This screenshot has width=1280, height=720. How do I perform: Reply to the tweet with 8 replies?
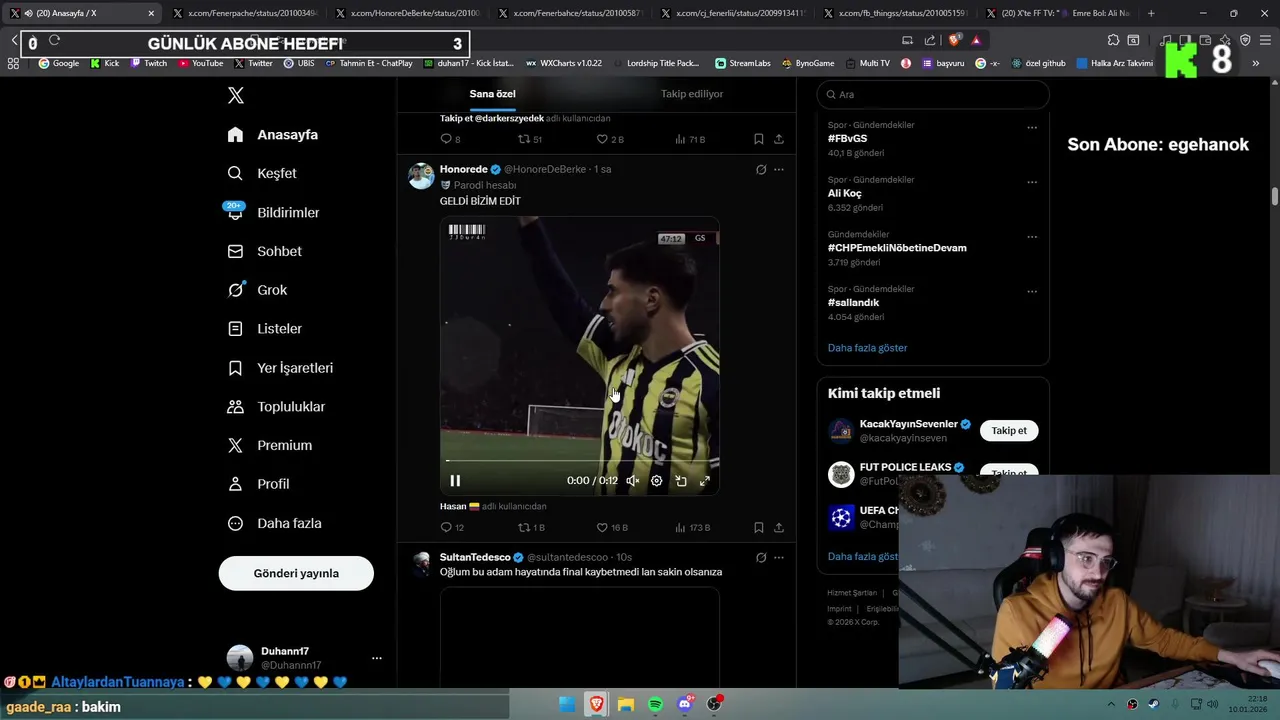click(450, 139)
